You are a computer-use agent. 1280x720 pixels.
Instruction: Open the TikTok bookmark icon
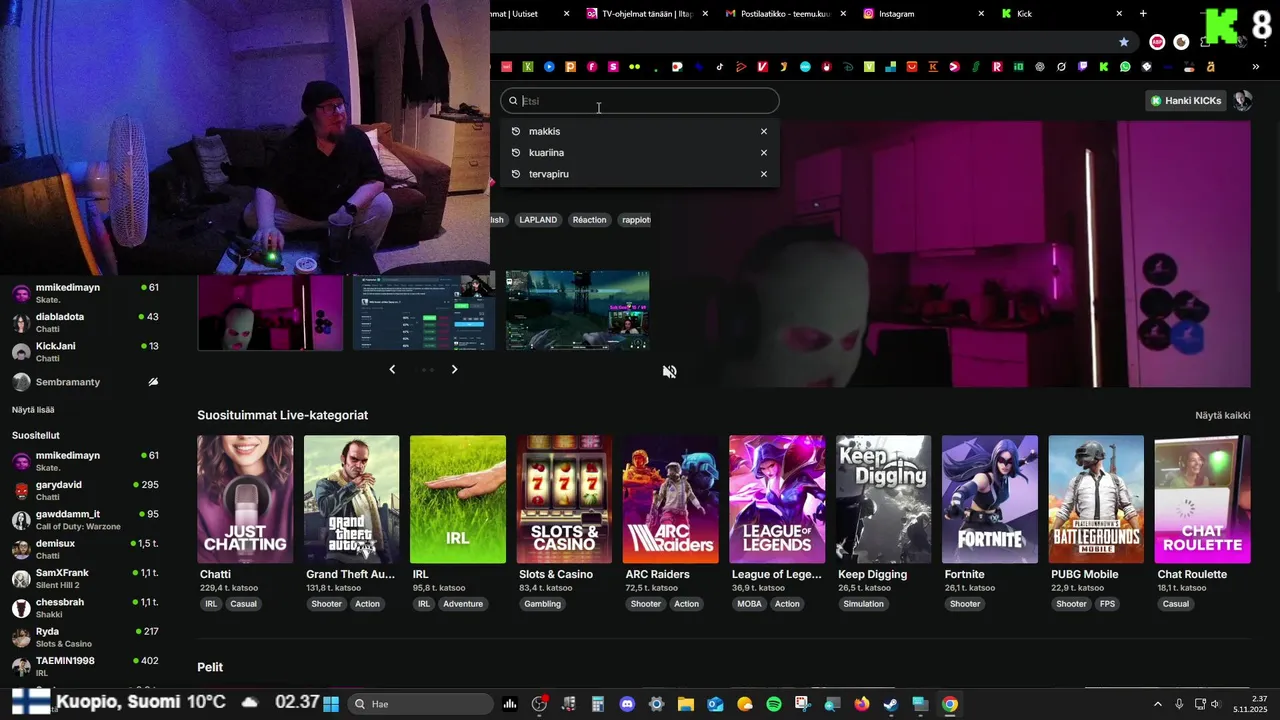pyautogui.click(x=719, y=67)
